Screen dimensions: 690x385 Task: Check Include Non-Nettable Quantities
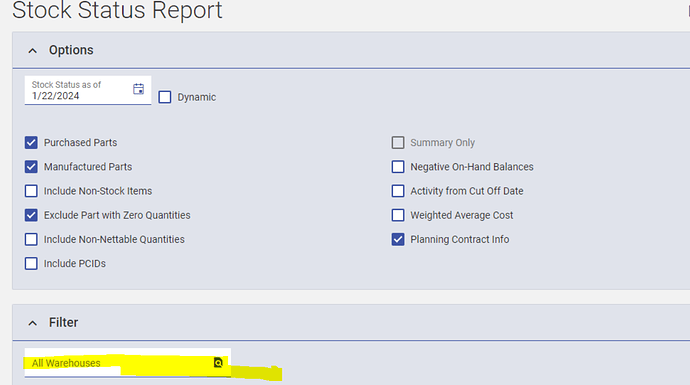(31, 239)
